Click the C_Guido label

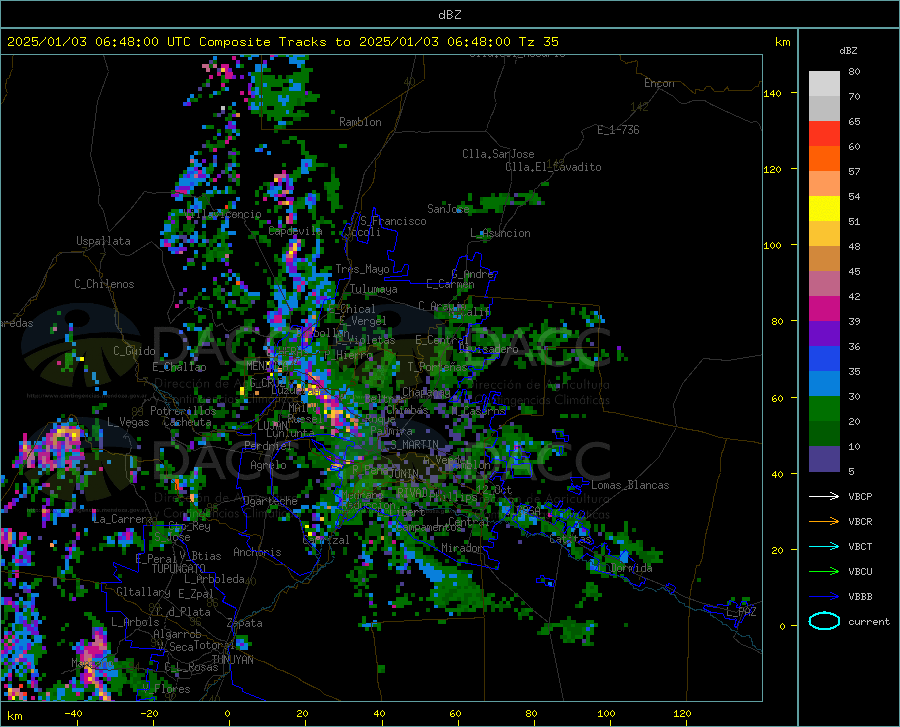[x=134, y=351]
